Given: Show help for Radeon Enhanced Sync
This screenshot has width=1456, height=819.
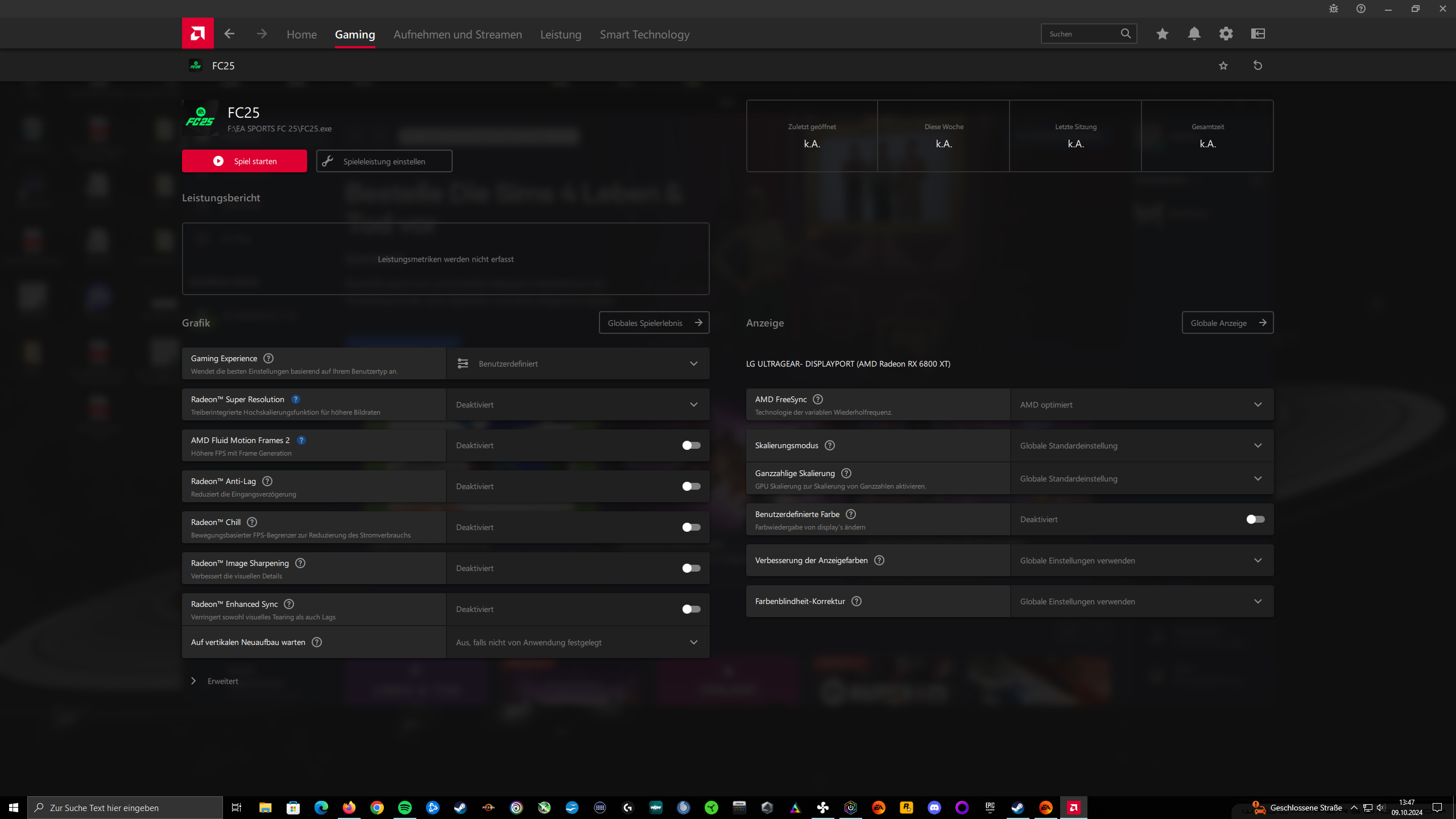Looking at the screenshot, I should [289, 604].
